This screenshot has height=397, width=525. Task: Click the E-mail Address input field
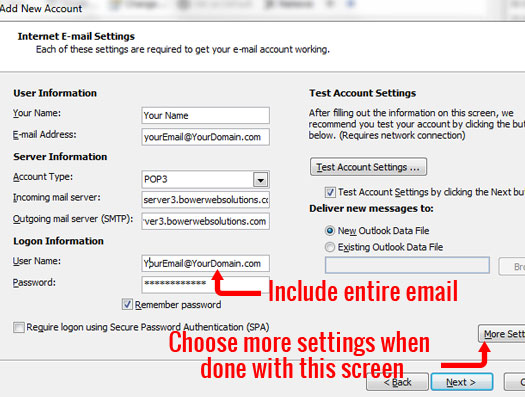[205, 137]
